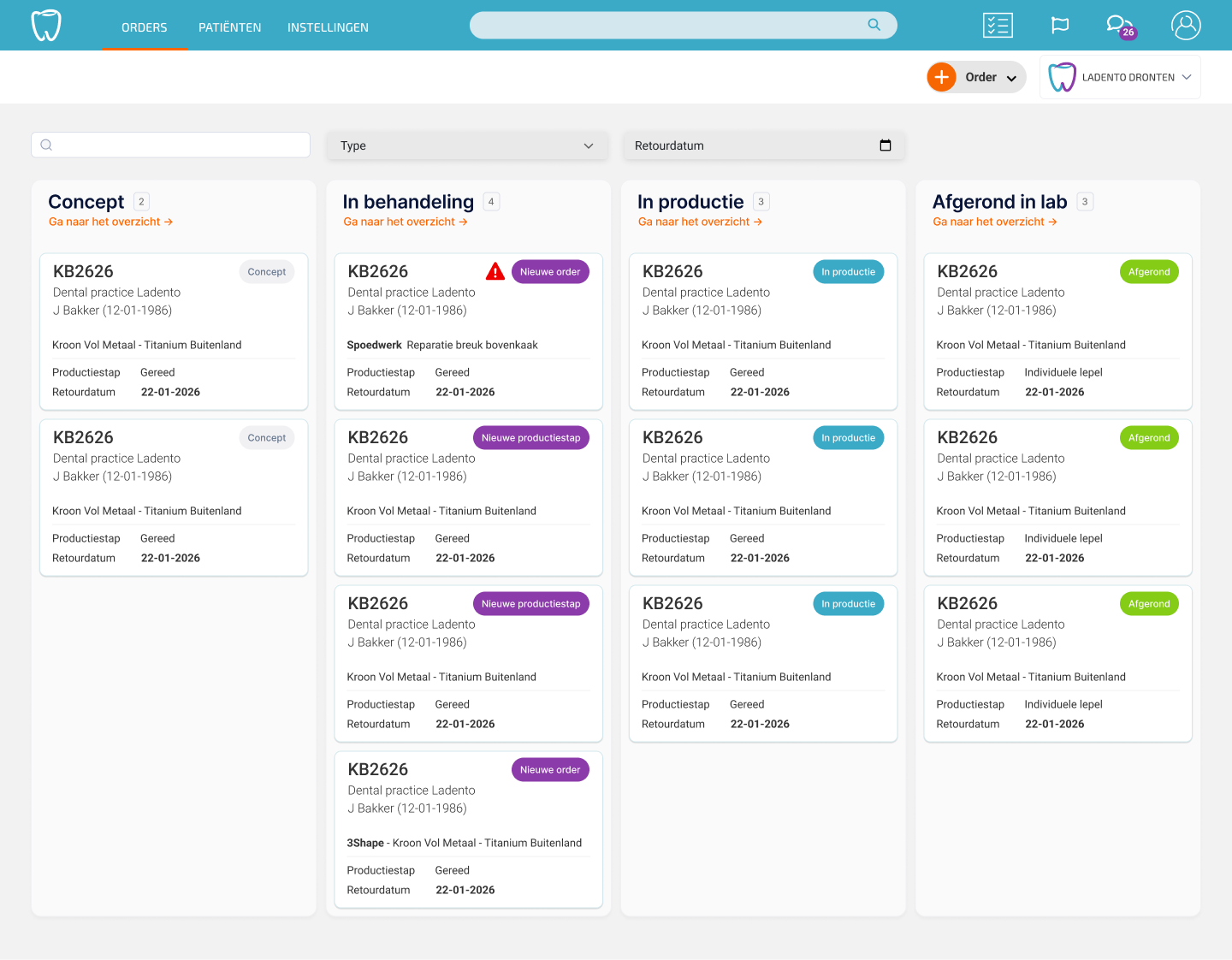Click the orange plus Order button
Viewport: 1232px width, 960px height.
click(x=942, y=77)
